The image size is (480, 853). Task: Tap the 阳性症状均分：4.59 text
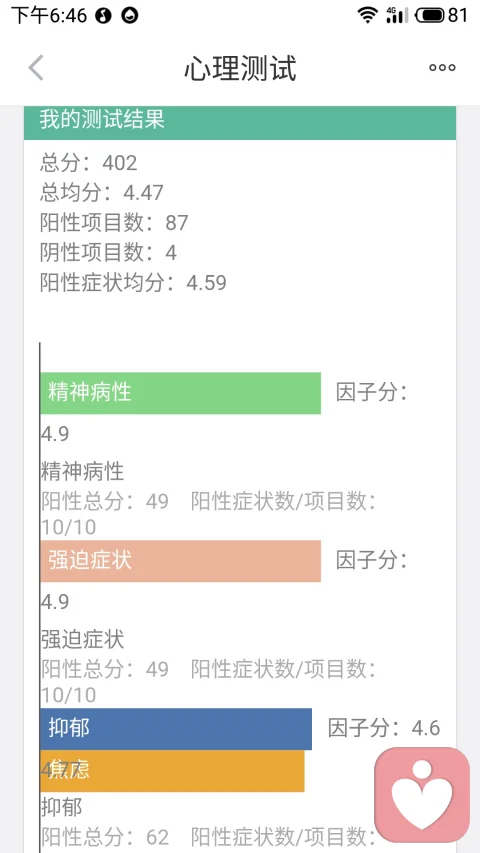click(x=133, y=282)
